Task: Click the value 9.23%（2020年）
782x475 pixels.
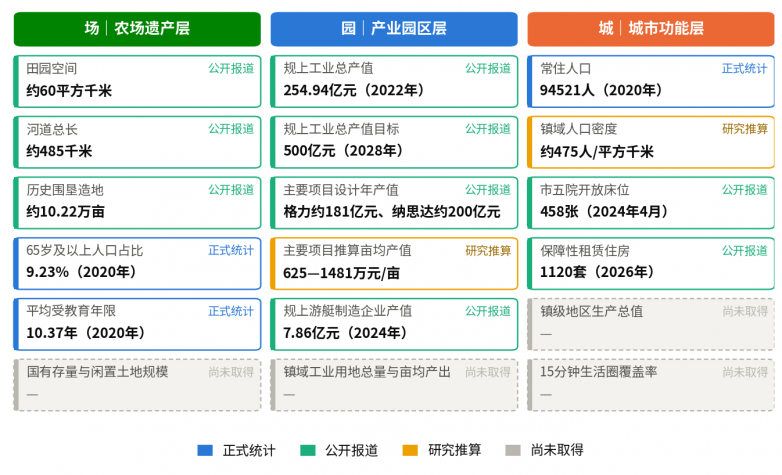Action: coord(83,272)
